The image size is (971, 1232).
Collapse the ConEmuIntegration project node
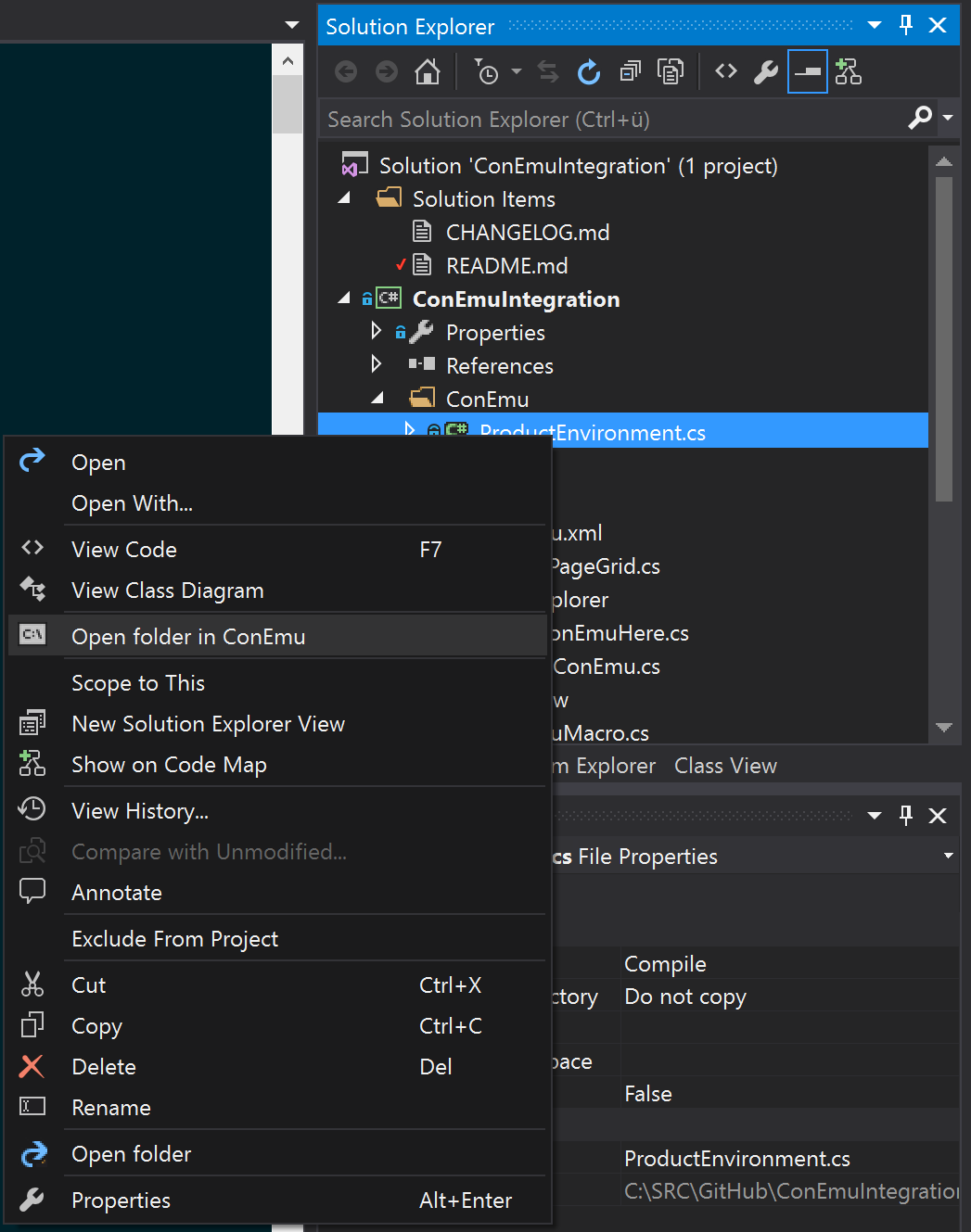pos(344,298)
